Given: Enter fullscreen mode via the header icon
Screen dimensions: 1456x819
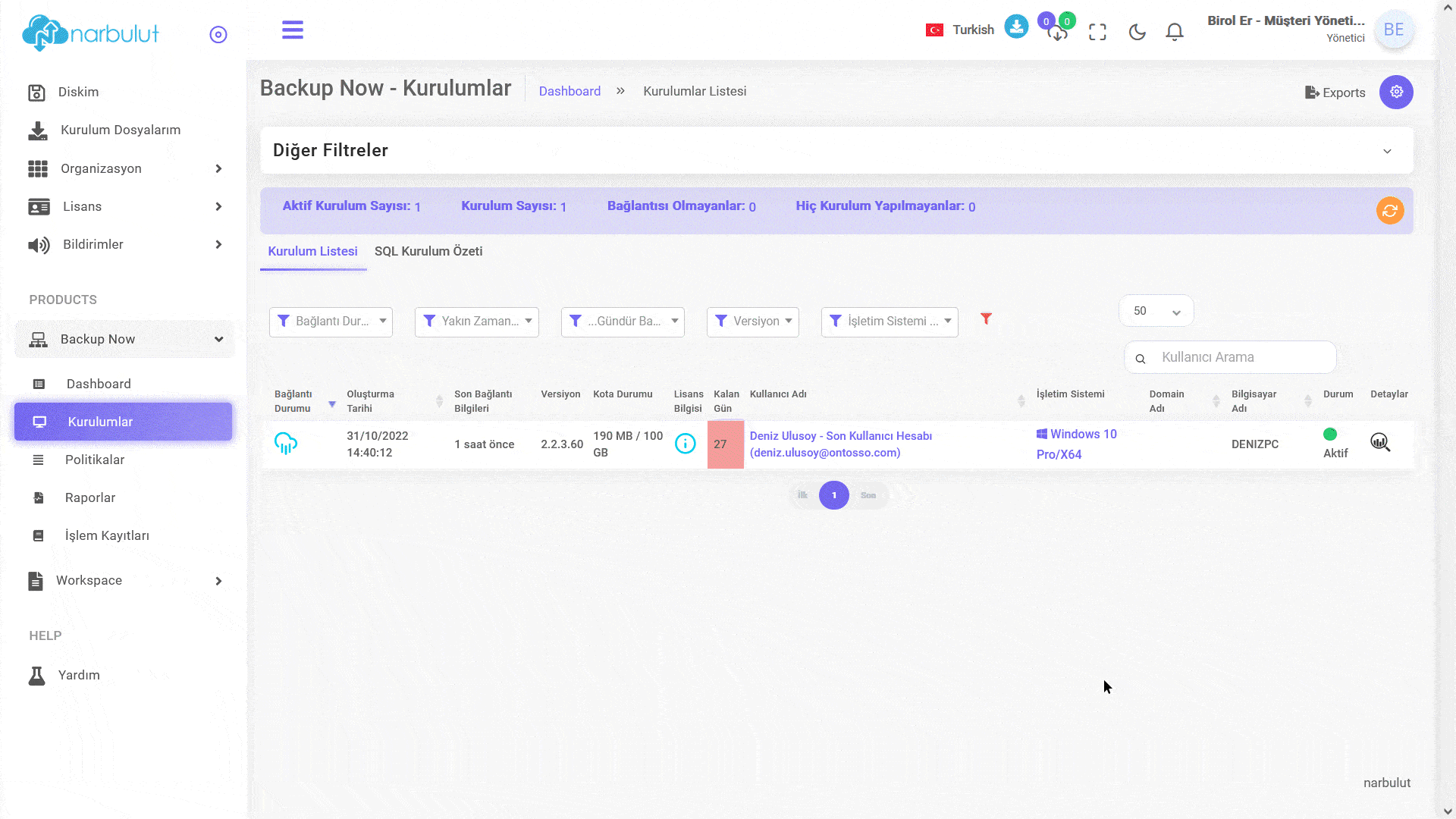Looking at the screenshot, I should coord(1097,32).
